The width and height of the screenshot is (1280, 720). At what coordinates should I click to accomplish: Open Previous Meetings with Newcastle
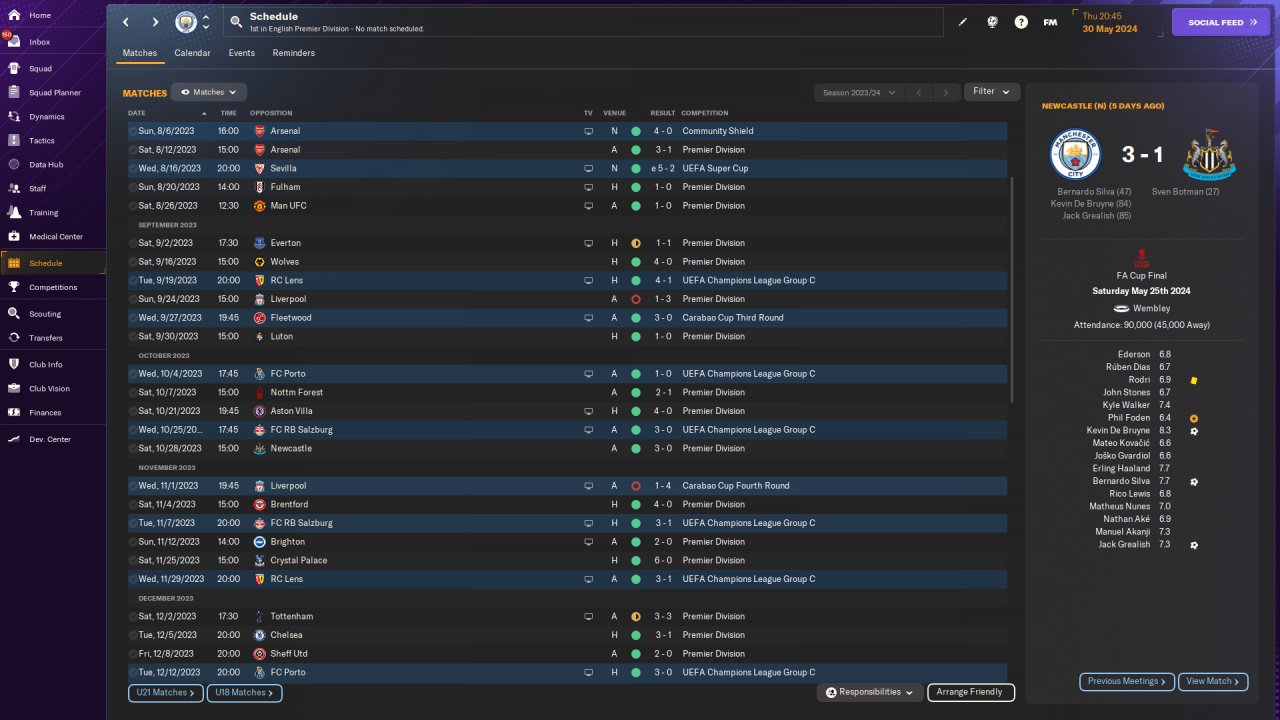[x=1127, y=682]
